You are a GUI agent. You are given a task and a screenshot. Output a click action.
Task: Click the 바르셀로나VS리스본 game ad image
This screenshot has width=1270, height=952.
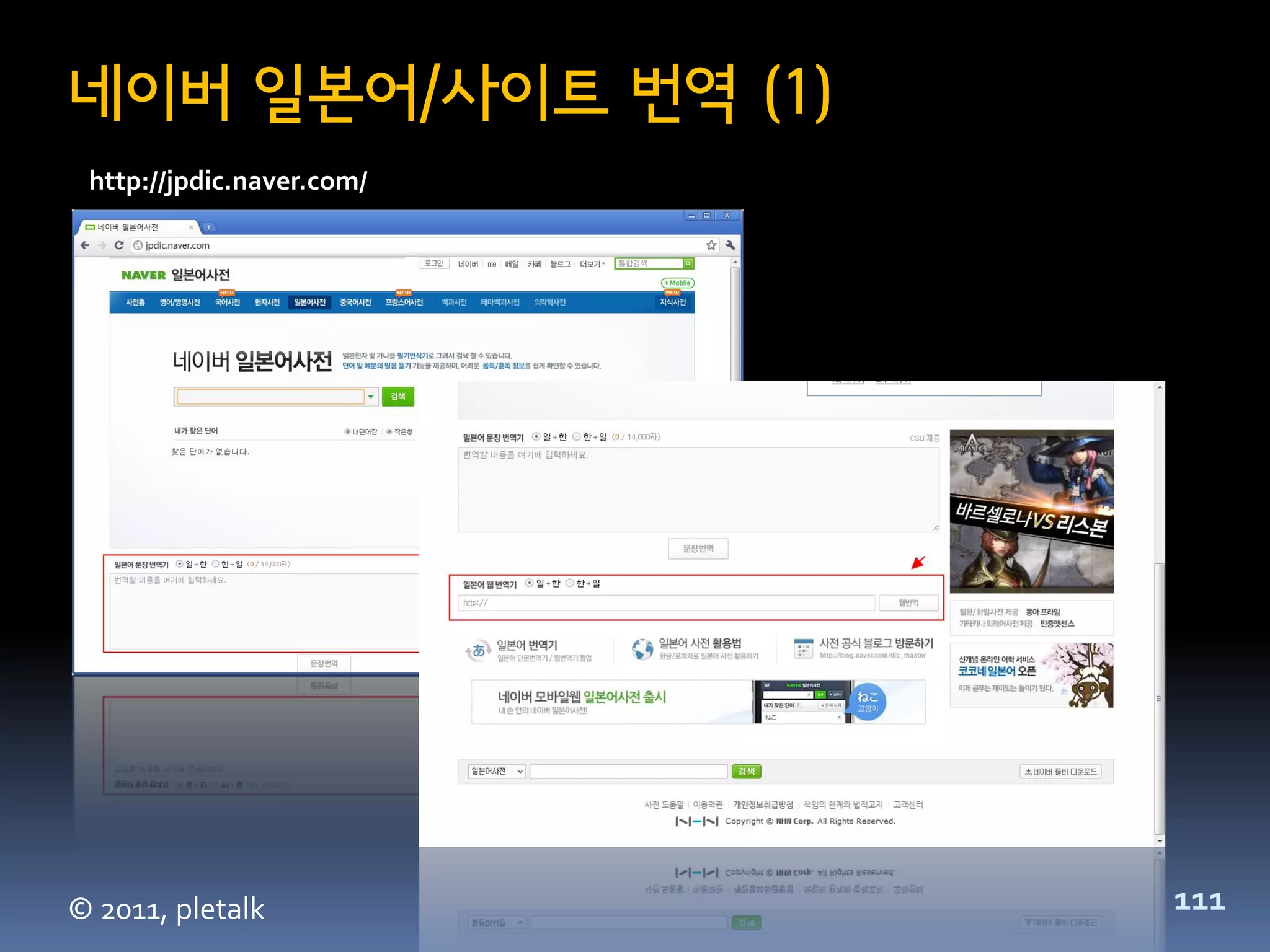1031,511
